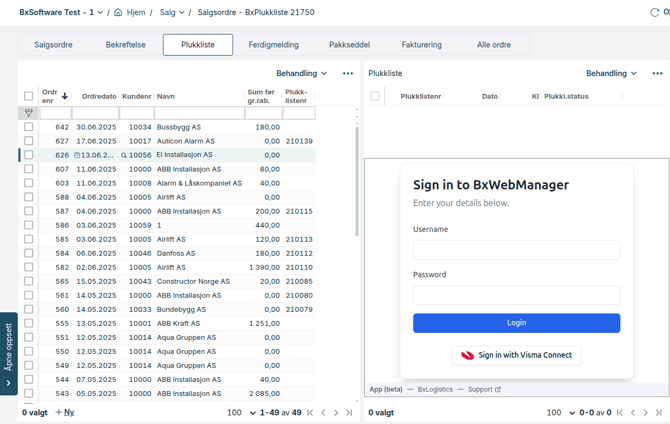Click the plus icon next to Ny

click(59, 412)
